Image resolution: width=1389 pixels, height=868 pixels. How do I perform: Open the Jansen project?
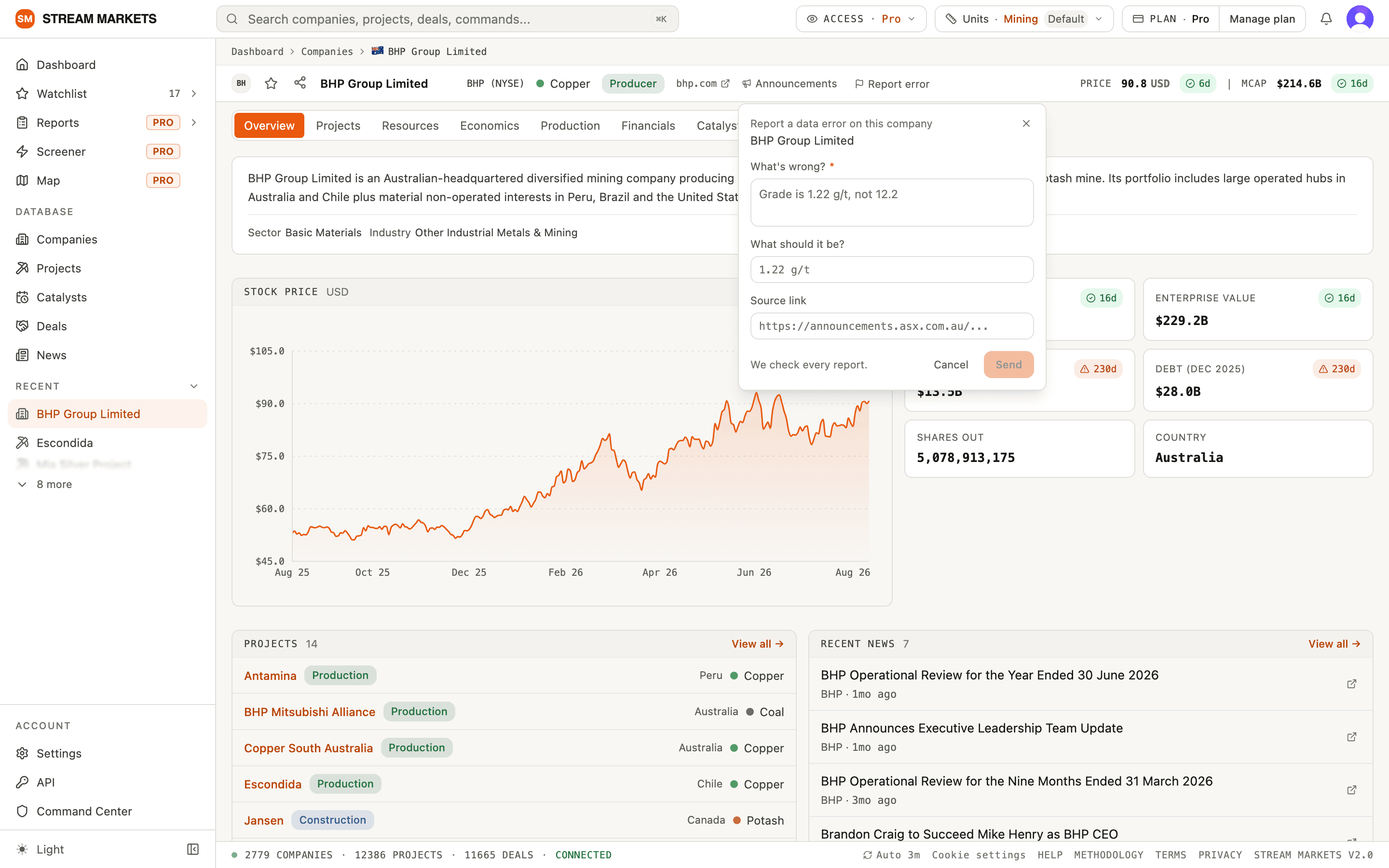click(x=263, y=820)
